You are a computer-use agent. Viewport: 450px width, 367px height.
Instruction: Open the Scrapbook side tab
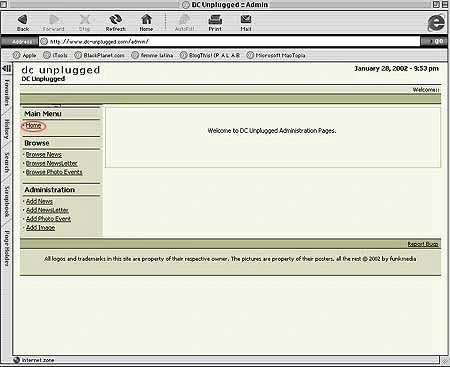(x=6, y=201)
